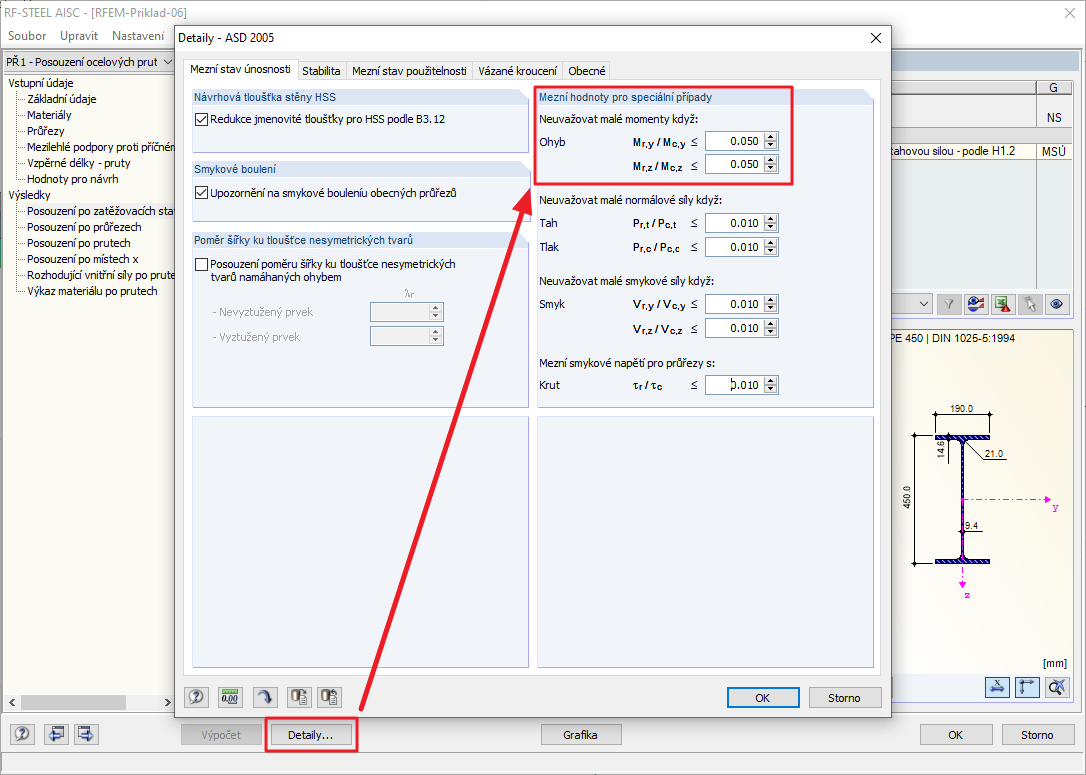
Task: Select Posouzení po průřezech item
Action: [84, 227]
